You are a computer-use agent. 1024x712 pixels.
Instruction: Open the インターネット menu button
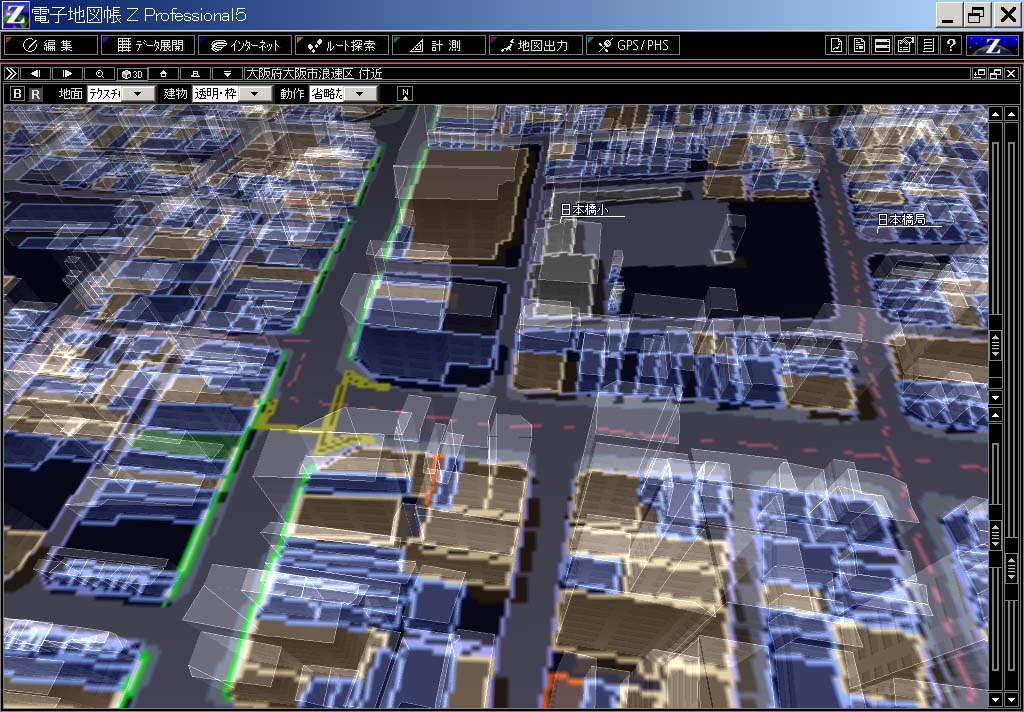point(245,45)
